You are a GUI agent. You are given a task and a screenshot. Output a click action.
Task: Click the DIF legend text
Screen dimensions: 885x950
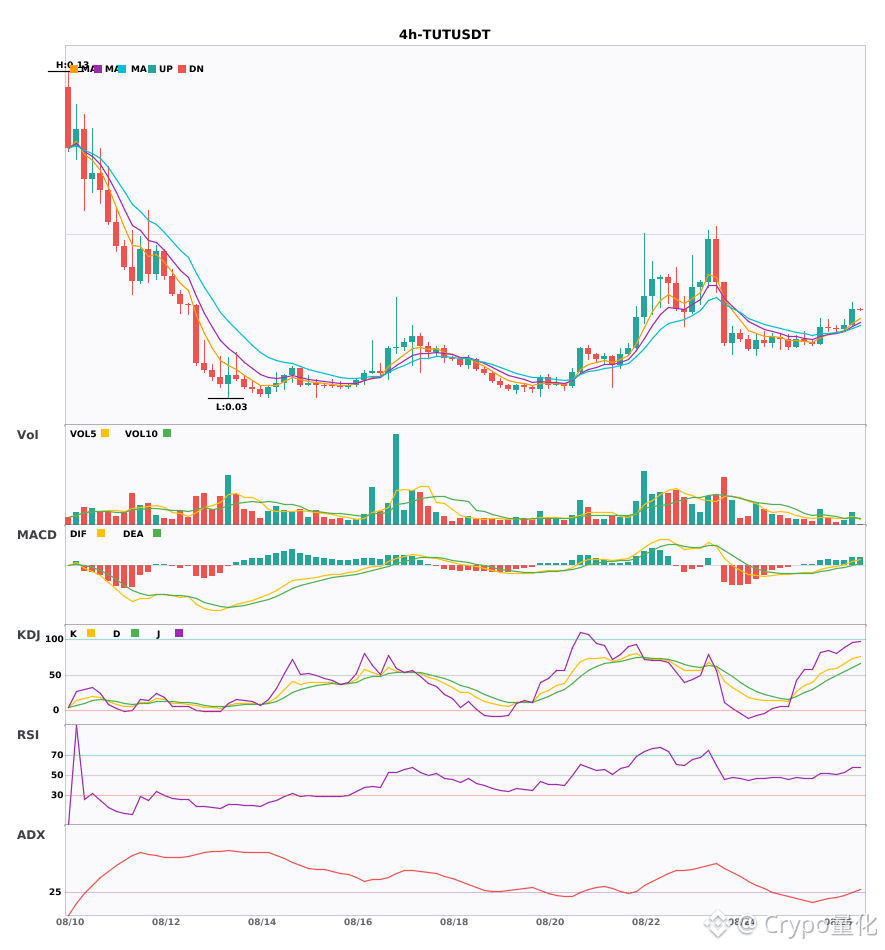[78, 534]
